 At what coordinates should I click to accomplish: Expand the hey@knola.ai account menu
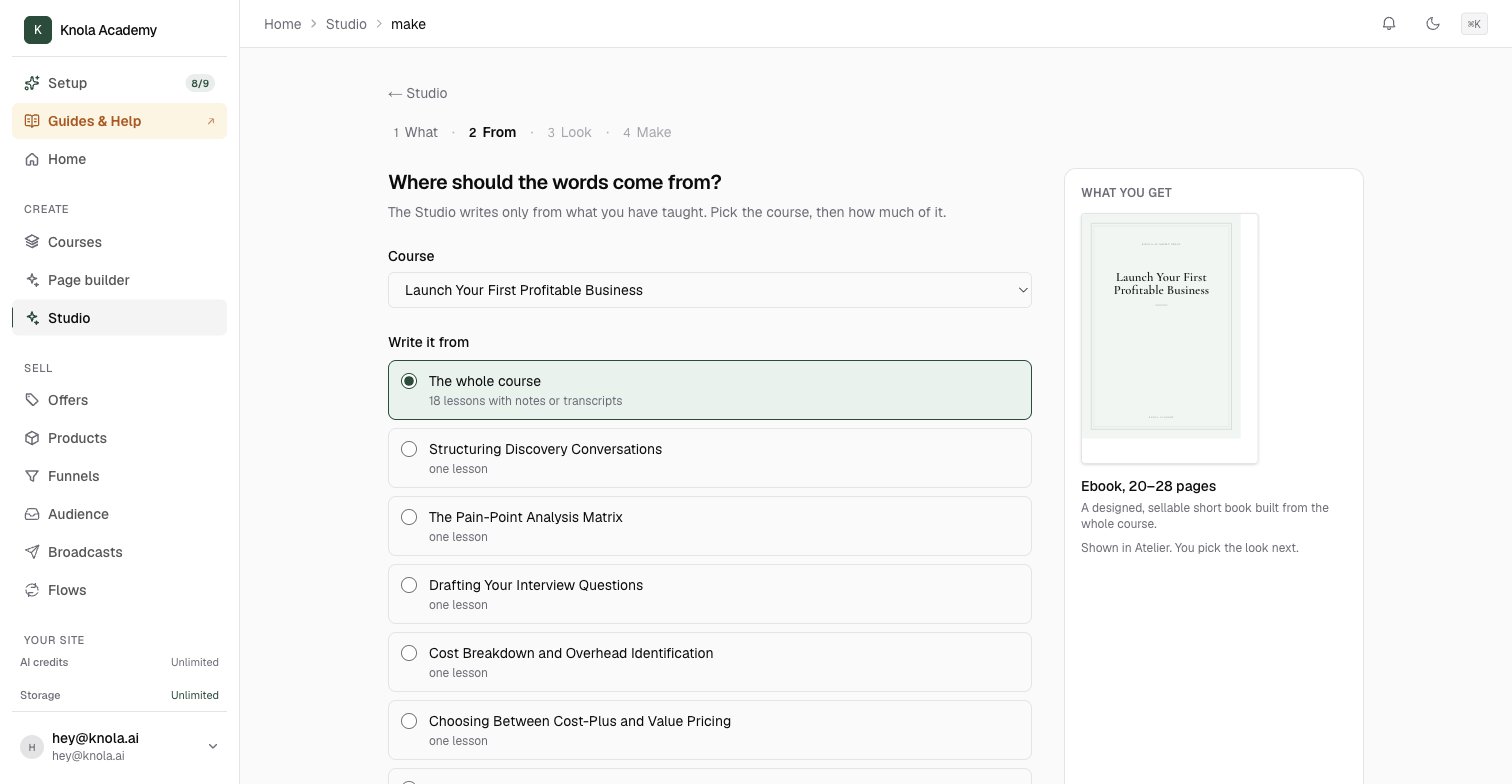click(x=120, y=746)
